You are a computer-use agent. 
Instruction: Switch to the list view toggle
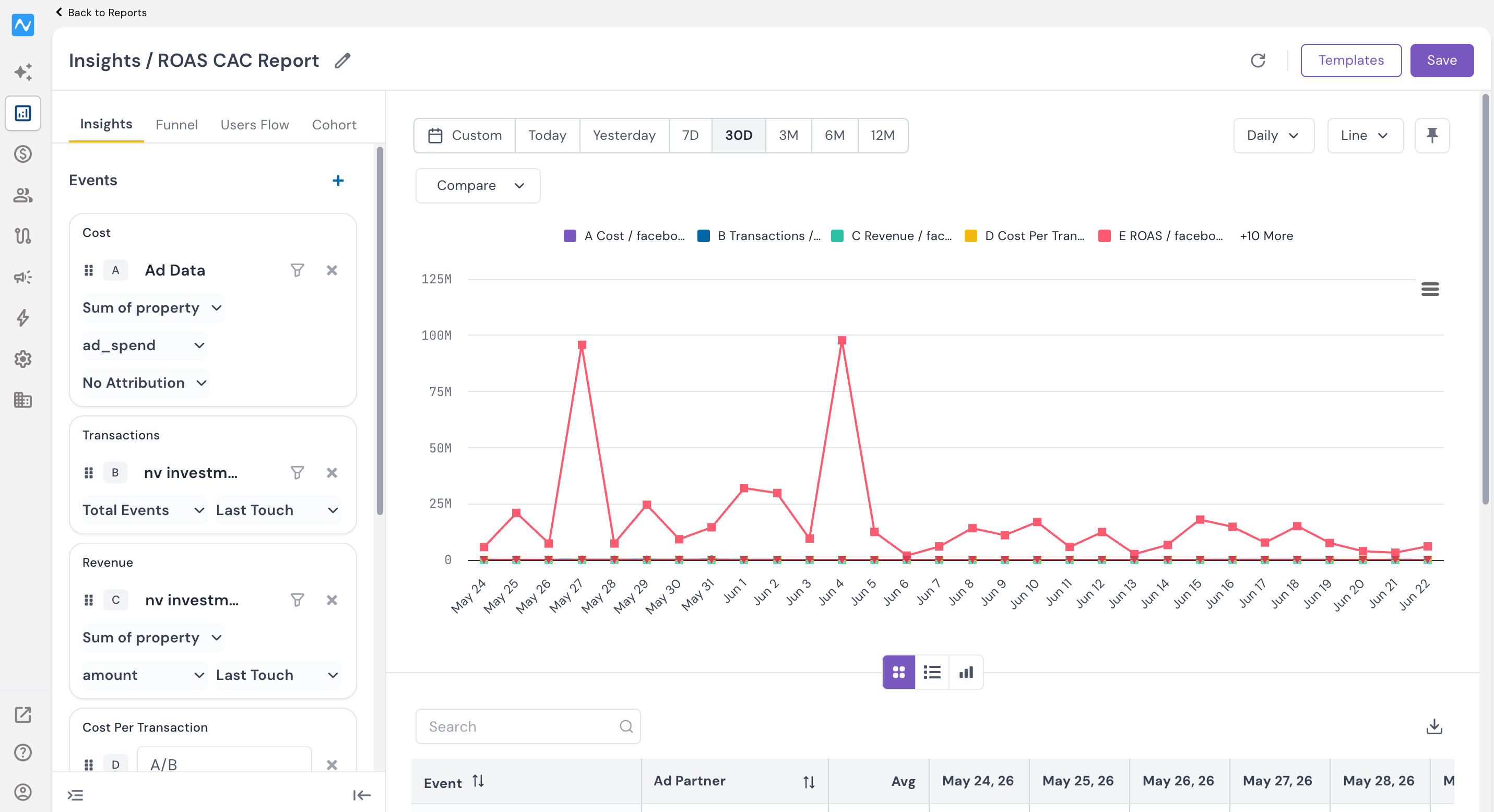(932, 672)
